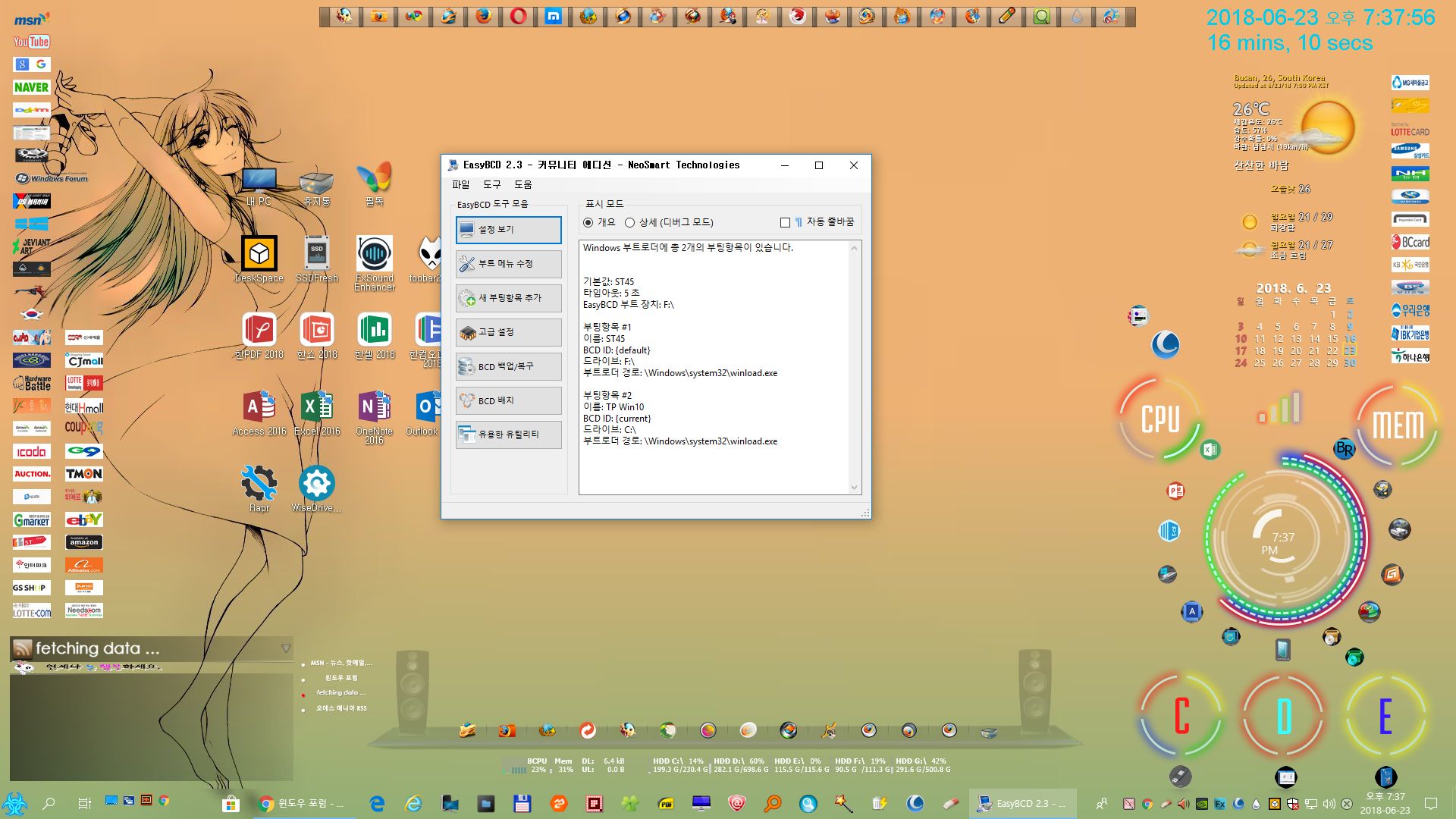Image resolution: width=1456 pixels, height=819 pixels.
Task: Select the Rapr desktop icon
Action: [259, 490]
